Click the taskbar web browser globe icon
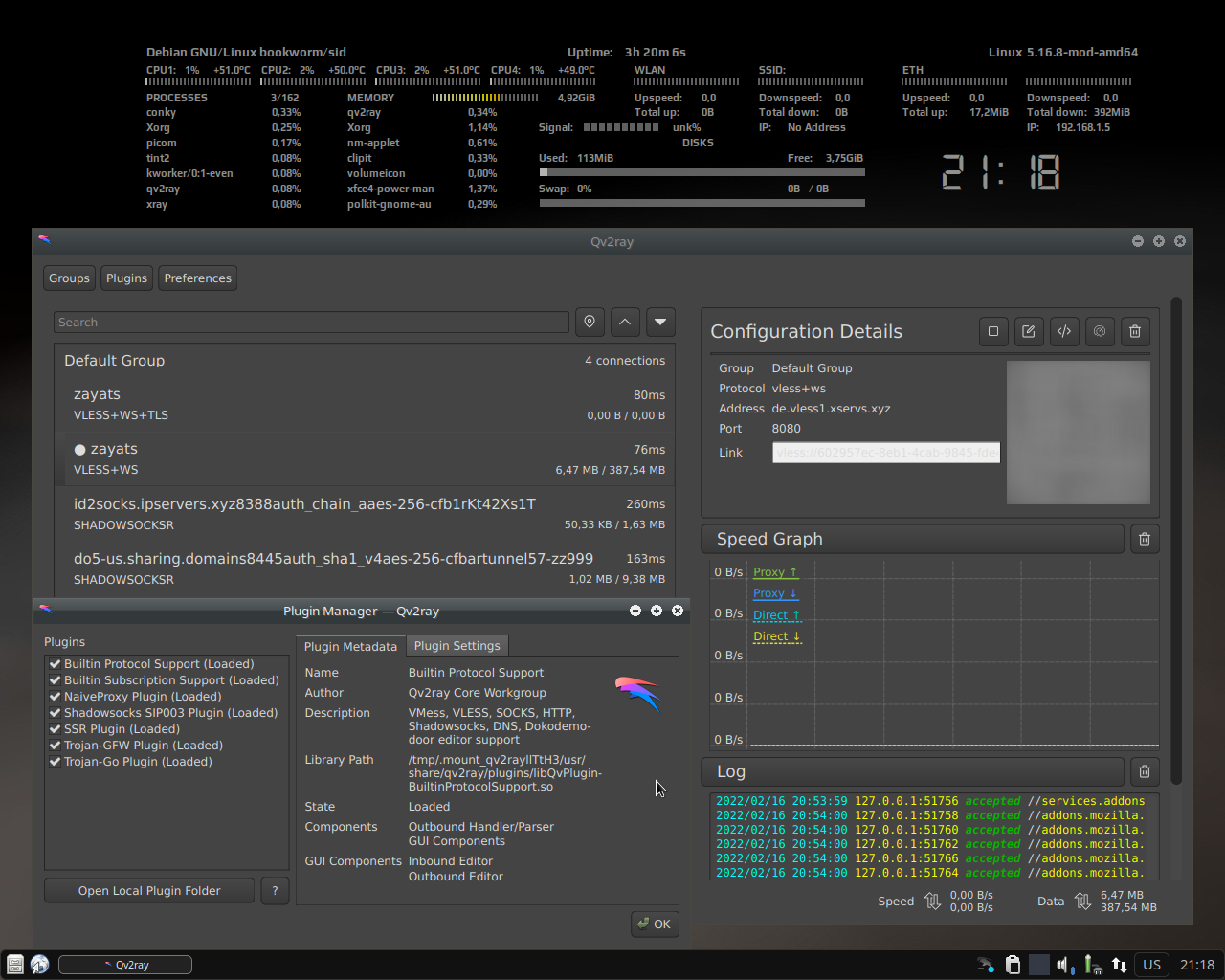Viewport: 1225px width, 980px height. click(39, 965)
